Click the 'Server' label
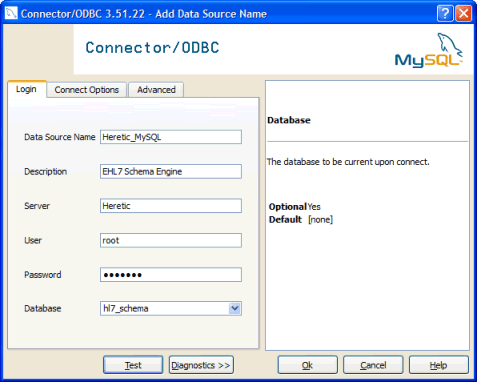 (x=37, y=206)
